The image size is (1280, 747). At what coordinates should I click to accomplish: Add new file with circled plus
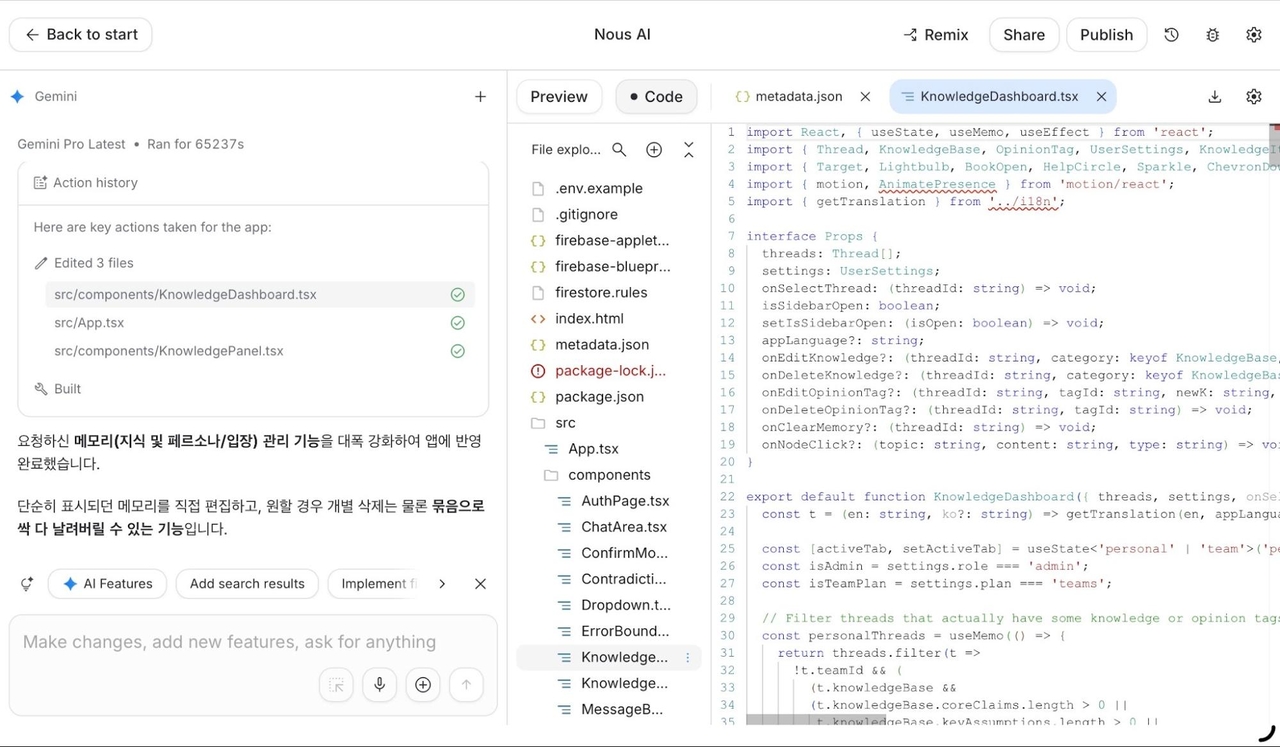point(654,150)
